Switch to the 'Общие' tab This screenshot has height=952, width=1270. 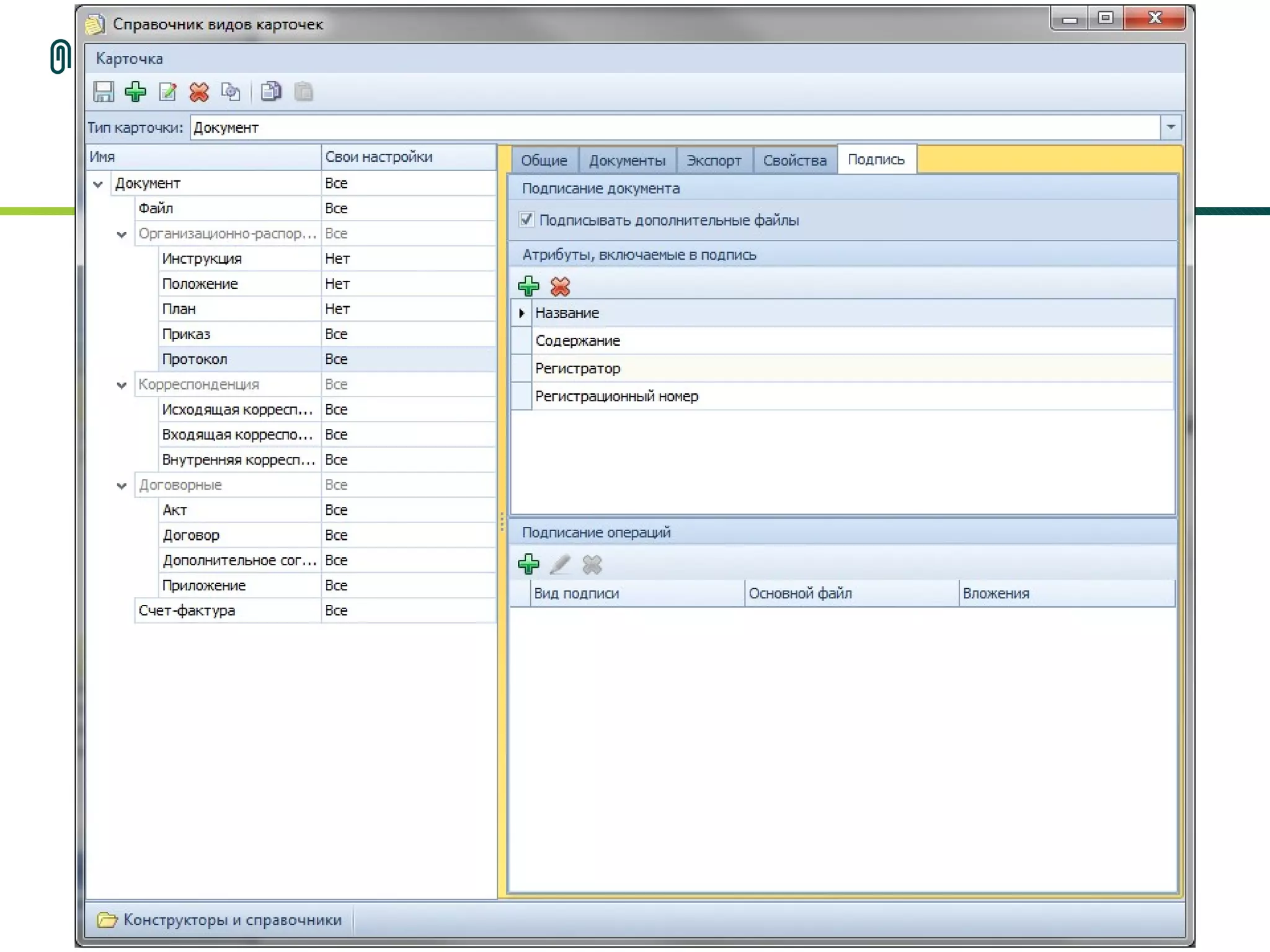[x=543, y=161]
